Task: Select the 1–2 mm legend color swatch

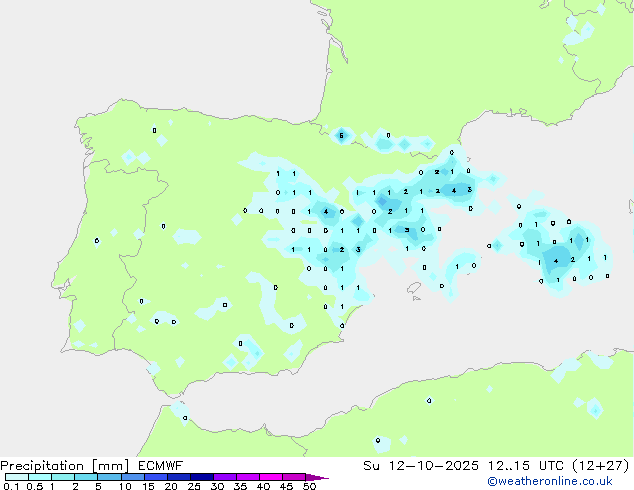Action: (x=63, y=477)
